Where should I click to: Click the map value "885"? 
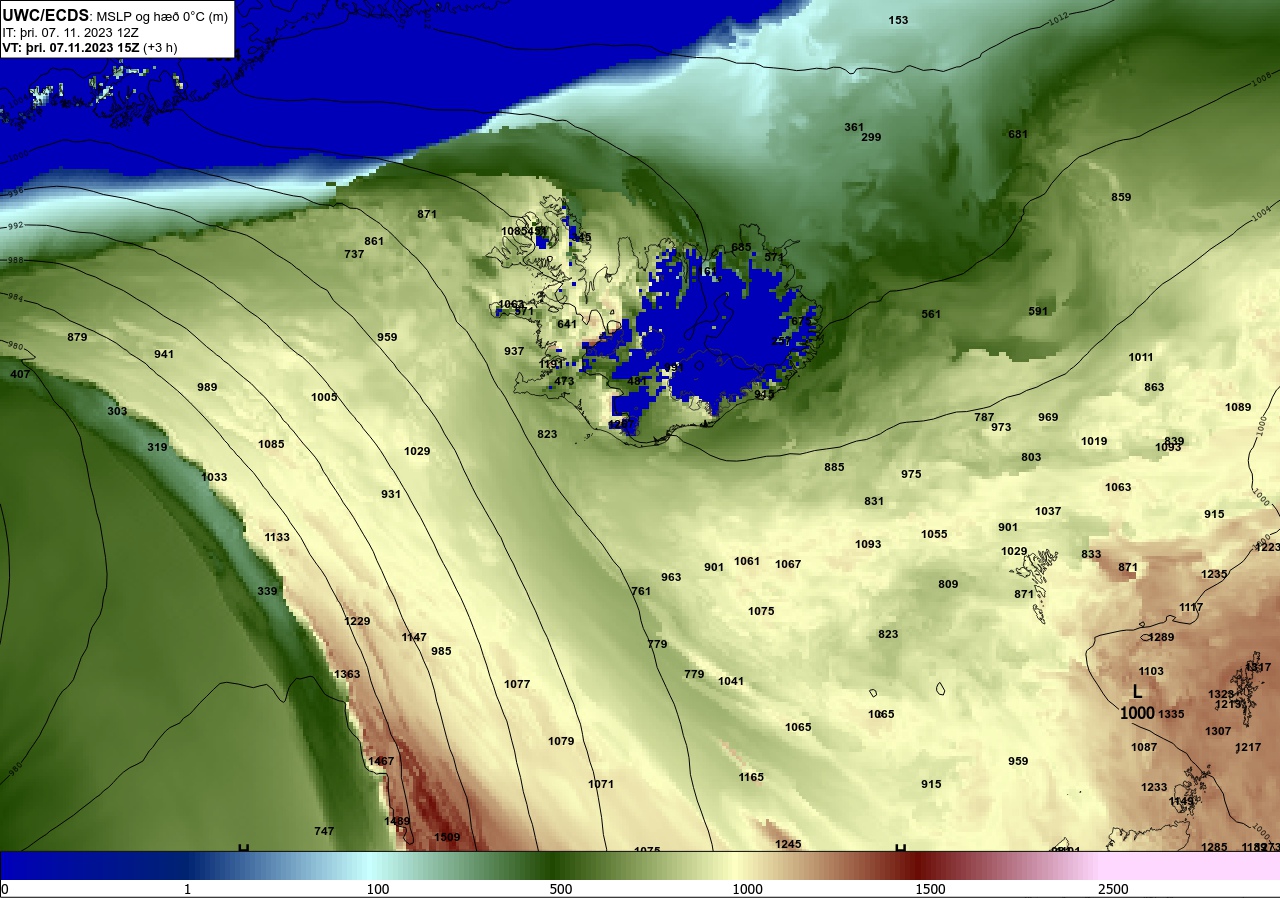(x=834, y=467)
